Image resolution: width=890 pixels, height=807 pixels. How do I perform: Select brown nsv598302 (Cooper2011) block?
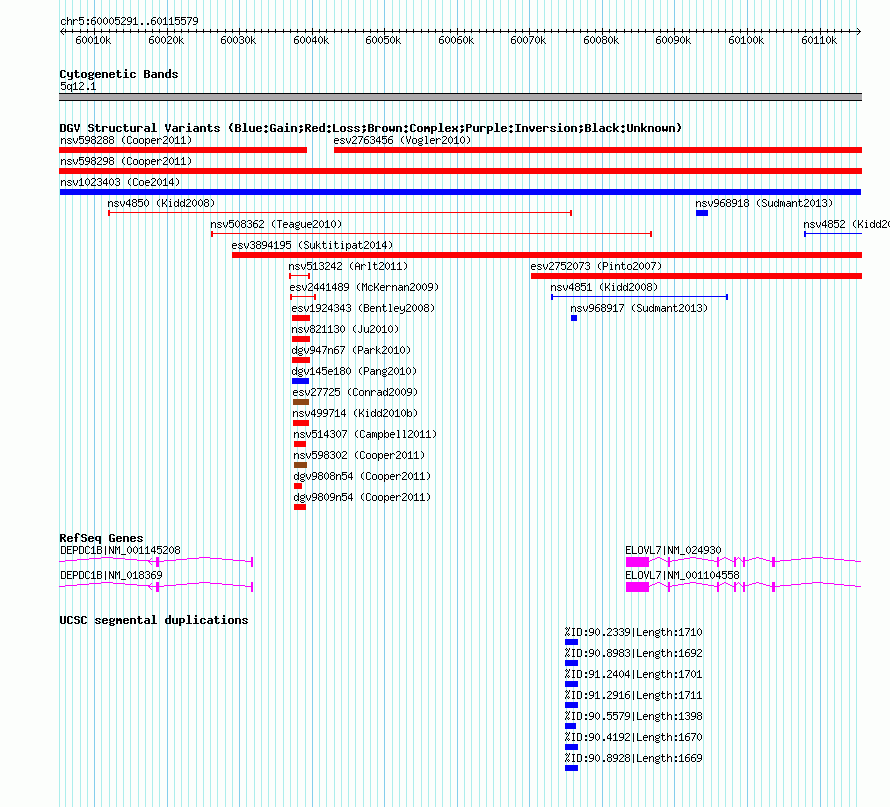click(x=300, y=465)
